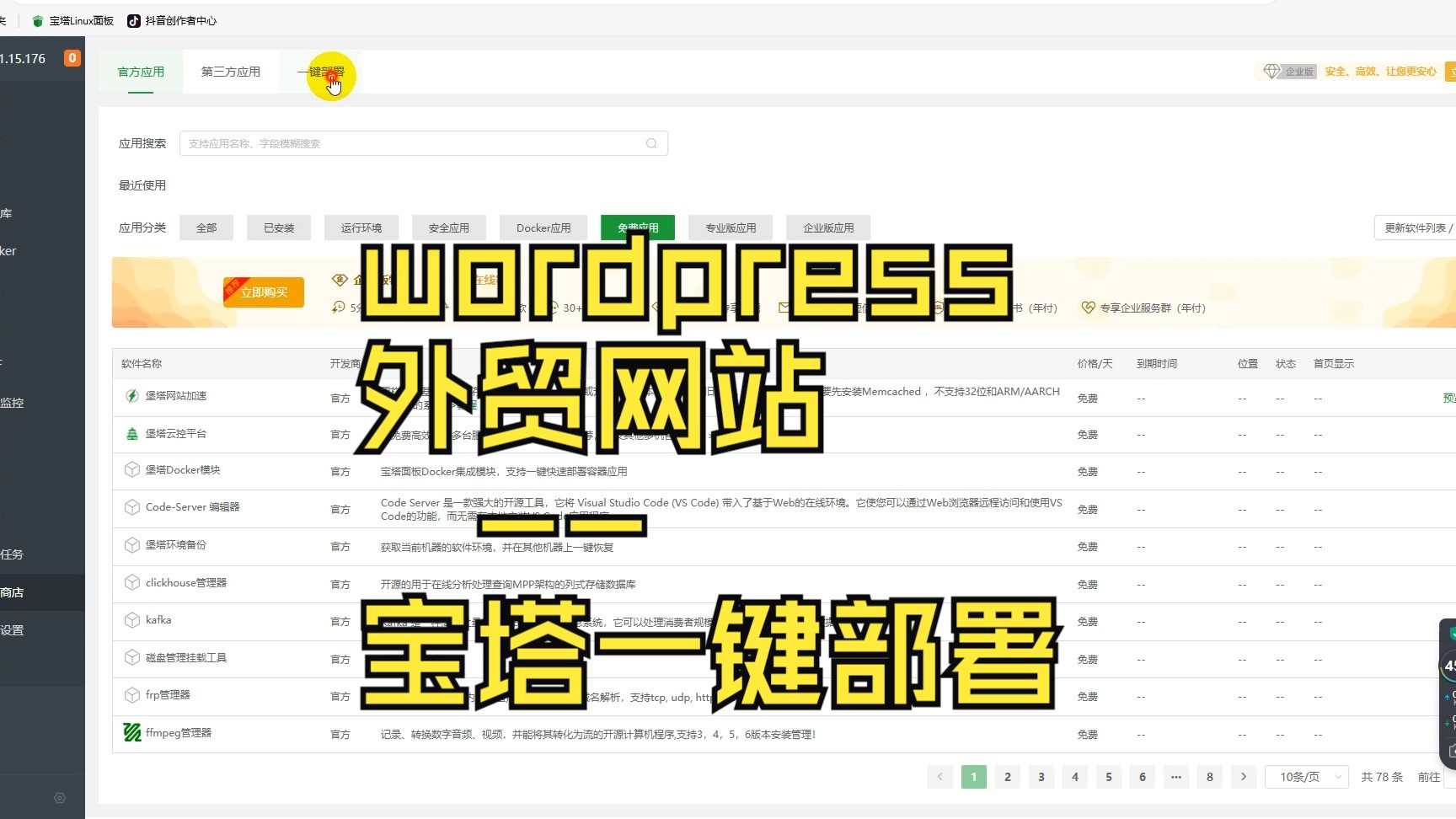The width and height of the screenshot is (1456, 819).
Task: Open the 设置 sidebar item
Action: pos(12,630)
